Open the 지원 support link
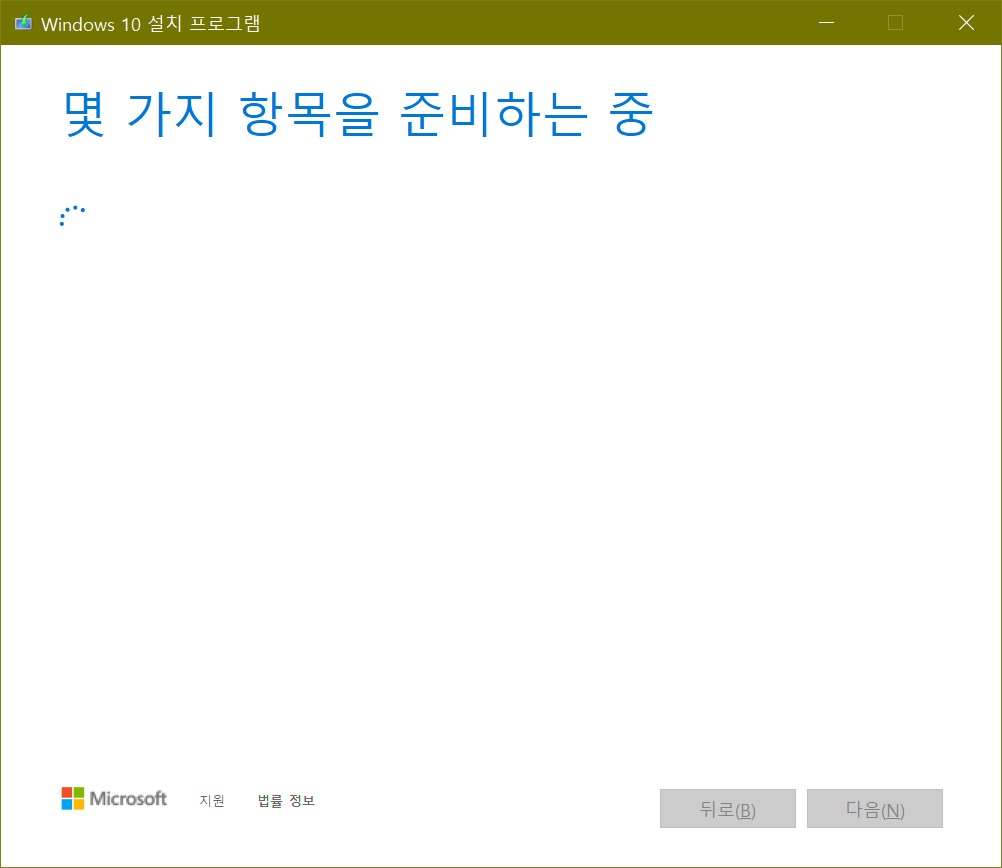Screen dimensions: 1002x868 [212, 800]
